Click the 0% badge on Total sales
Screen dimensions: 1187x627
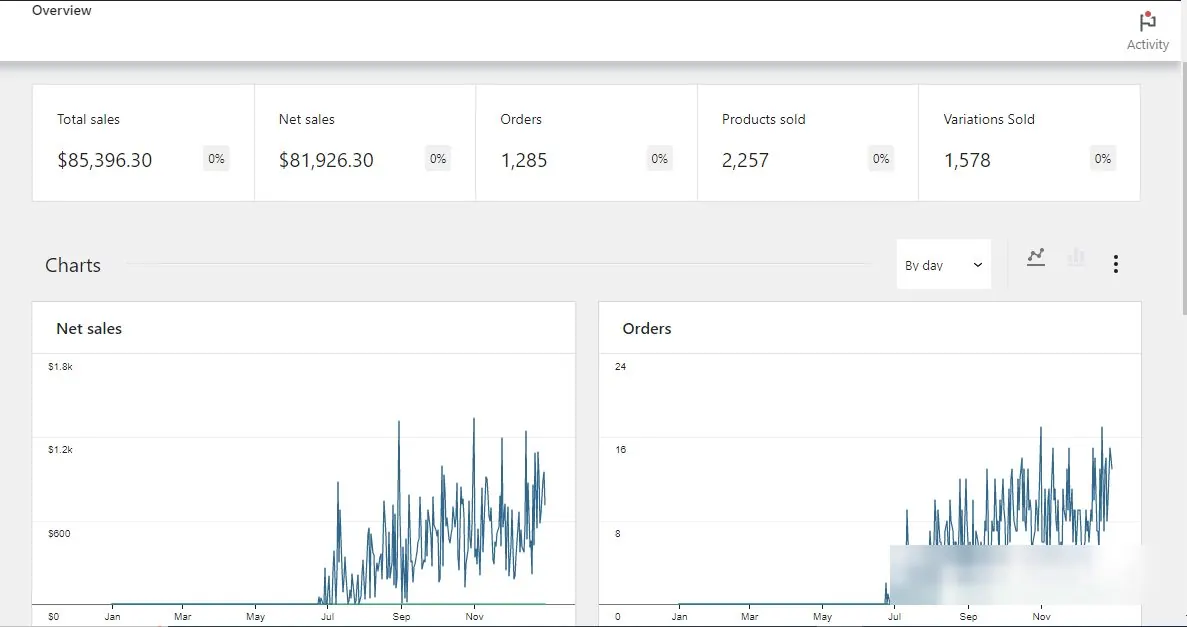pyautogui.click(x=217, y=158)
